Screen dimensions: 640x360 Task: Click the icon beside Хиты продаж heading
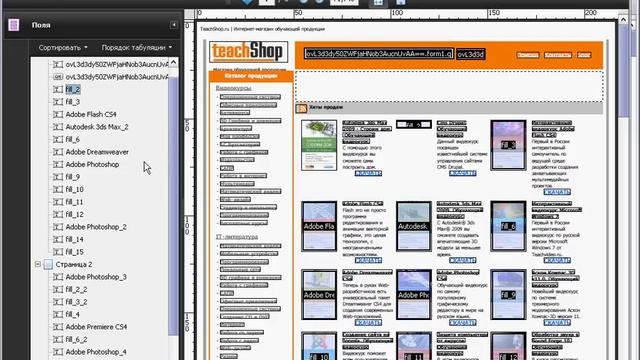[302, 108]
